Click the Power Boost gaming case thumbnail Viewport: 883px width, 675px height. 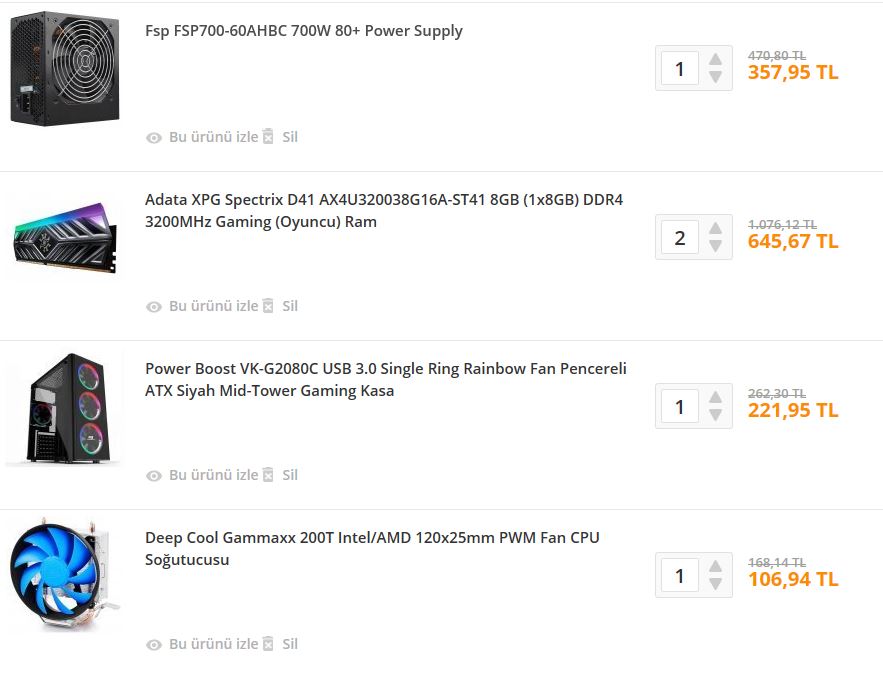pyautogui.click(x=64, y=408)
